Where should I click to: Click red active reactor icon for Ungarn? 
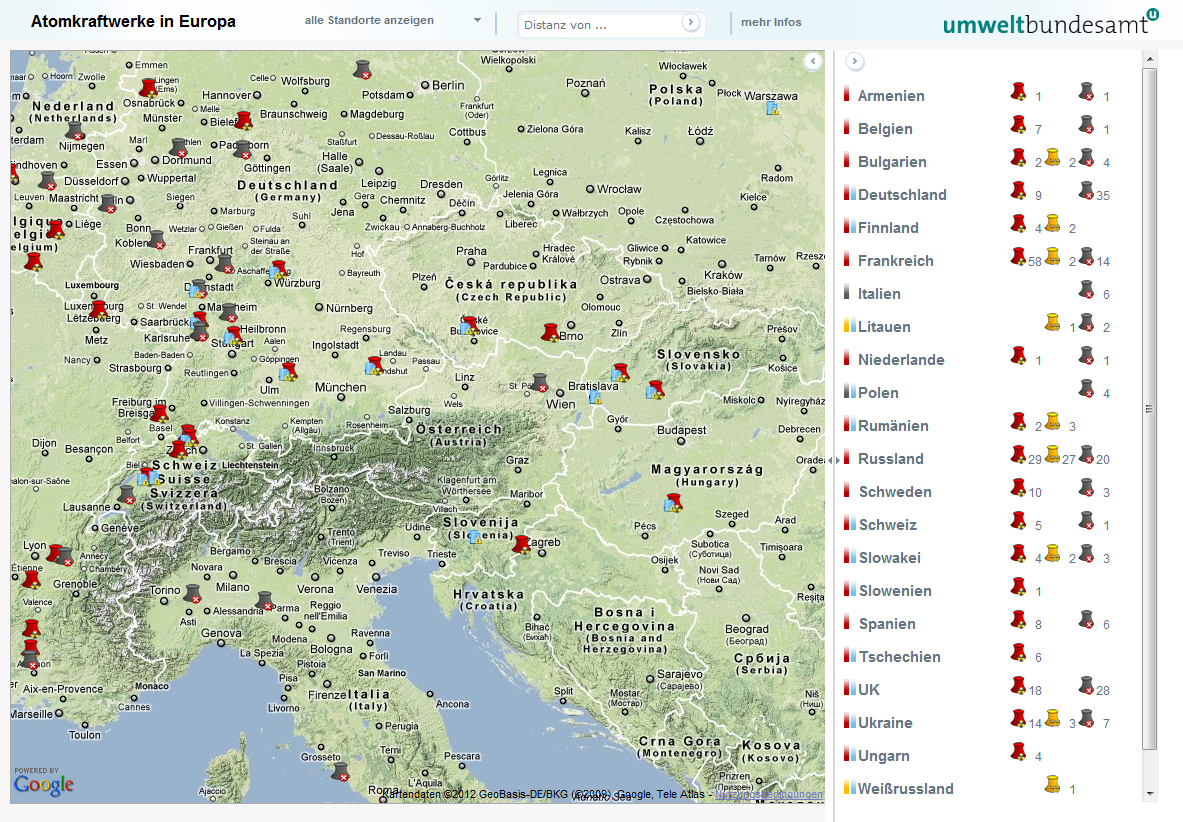click(1019, 752)
